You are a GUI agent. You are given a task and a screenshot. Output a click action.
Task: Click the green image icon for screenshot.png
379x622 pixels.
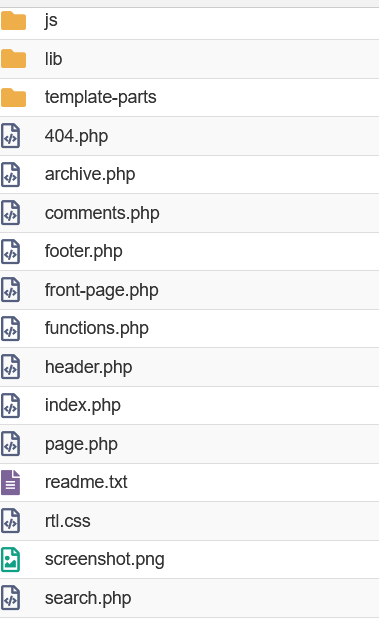(x=10, y=559)
